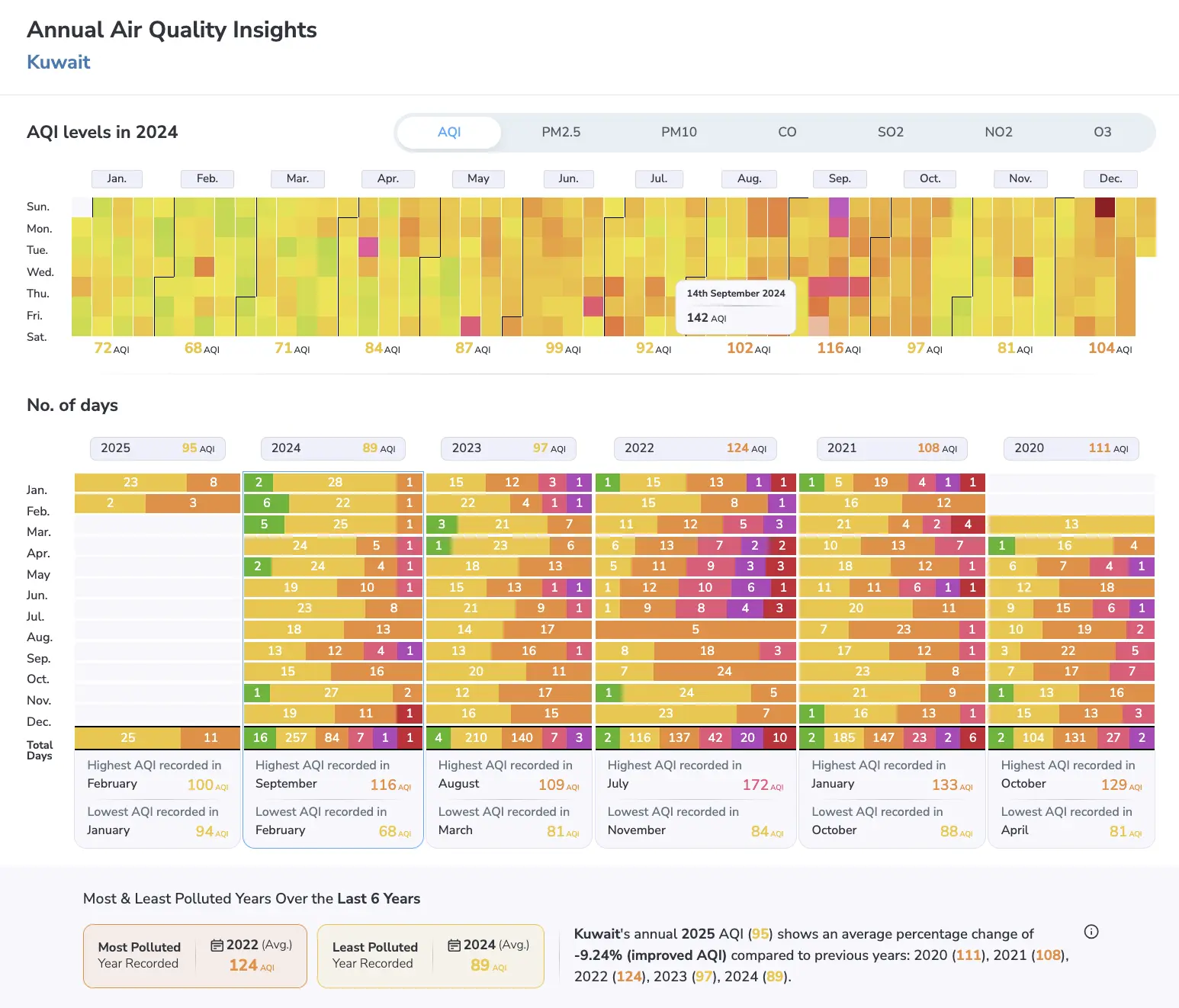This screenshot has height=1008, width=1179.
Task: Click the Jun. month label in heatmap
Action: click(568, 178)
